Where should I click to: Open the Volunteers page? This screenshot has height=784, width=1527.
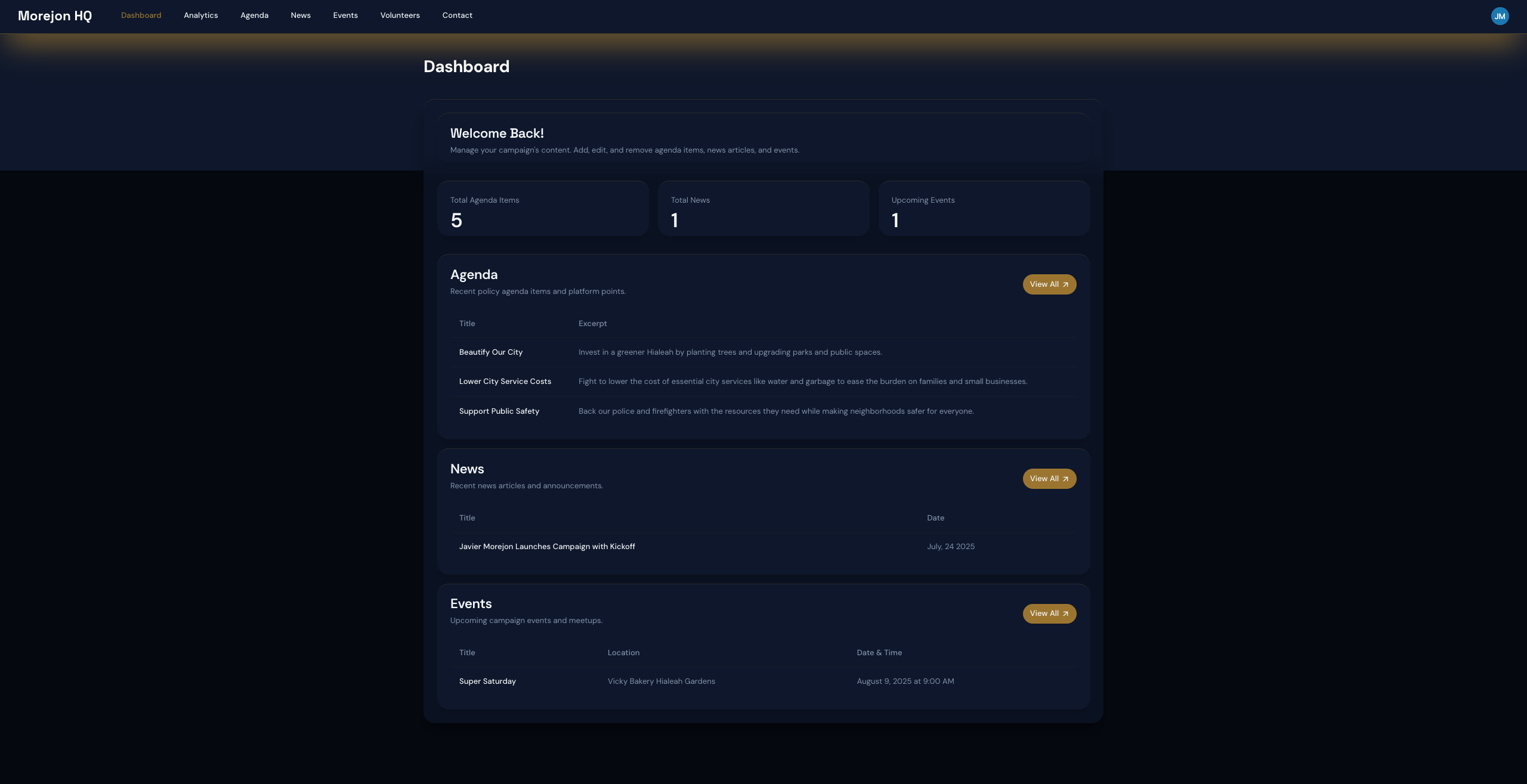(x=400, y=16)
